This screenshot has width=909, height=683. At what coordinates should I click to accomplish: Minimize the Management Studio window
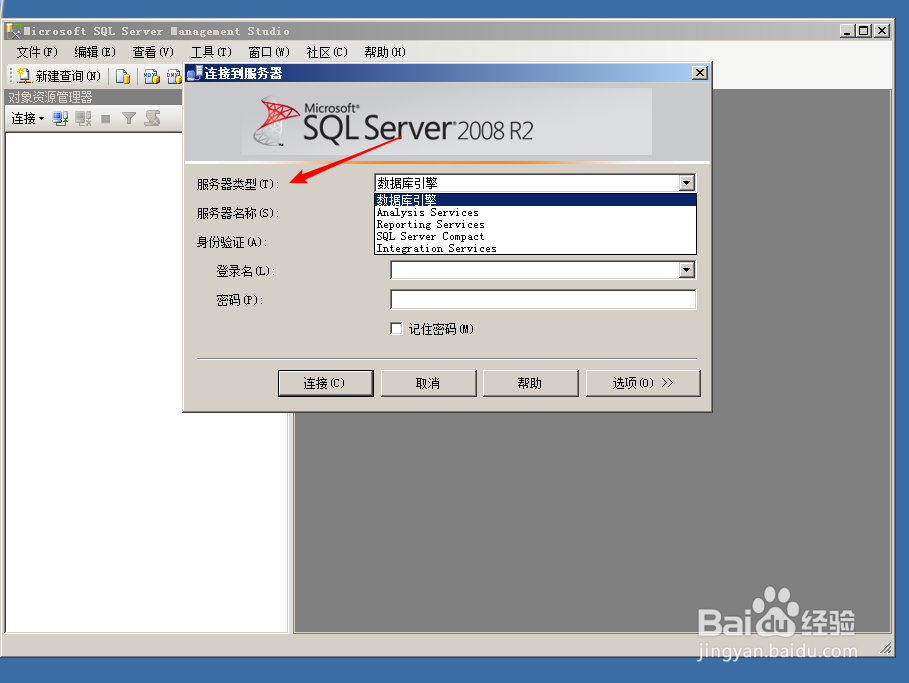pyautogui.click(x=847, y=31)
